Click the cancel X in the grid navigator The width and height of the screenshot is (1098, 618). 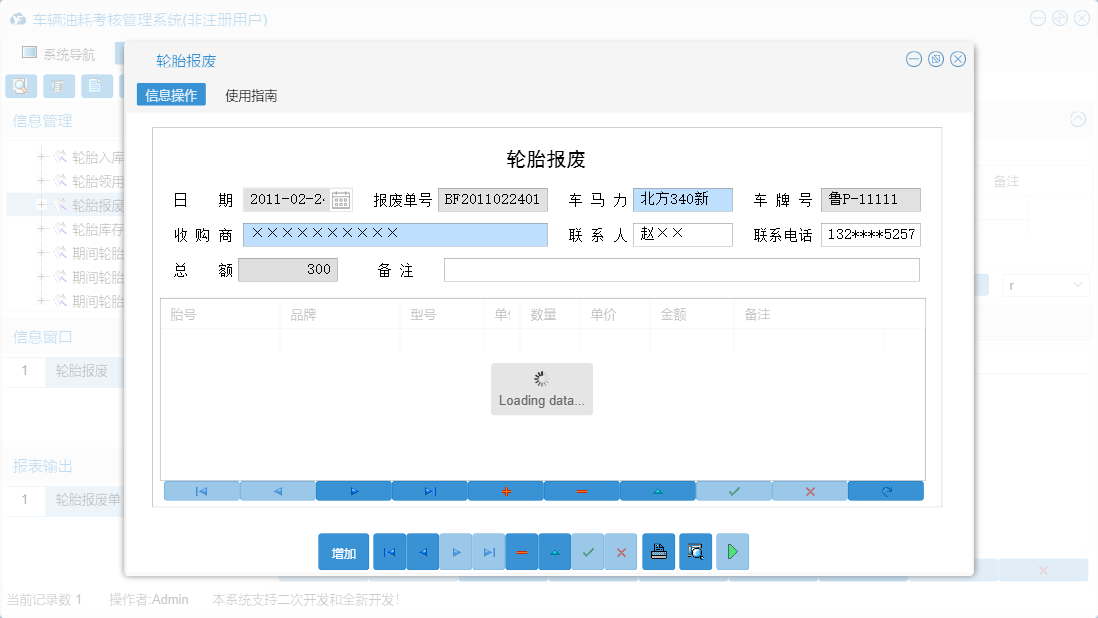(x=809, y=490)
